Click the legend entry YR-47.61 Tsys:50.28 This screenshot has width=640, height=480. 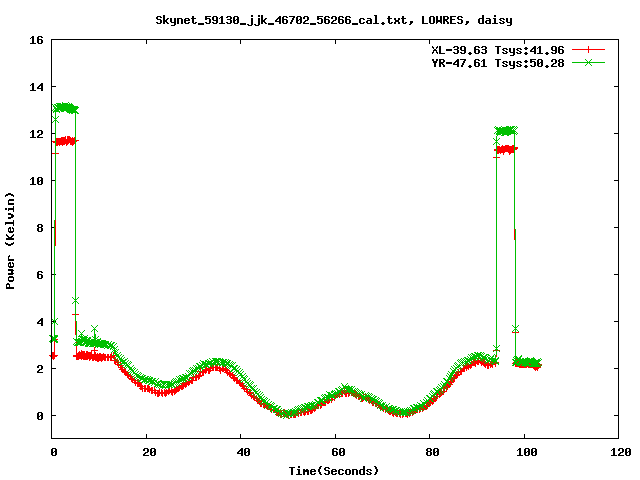pos(498,63)
